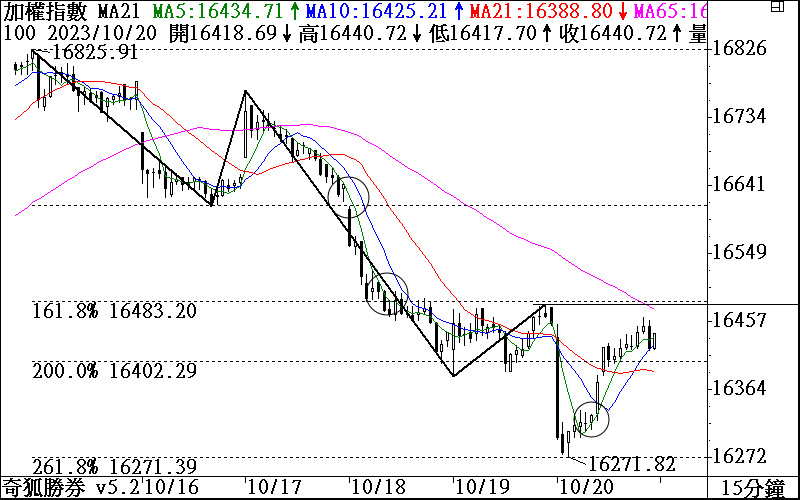Screen dimensions: 800x500
Task: Select the 開16418.69 open price
Action: point(223,34)
